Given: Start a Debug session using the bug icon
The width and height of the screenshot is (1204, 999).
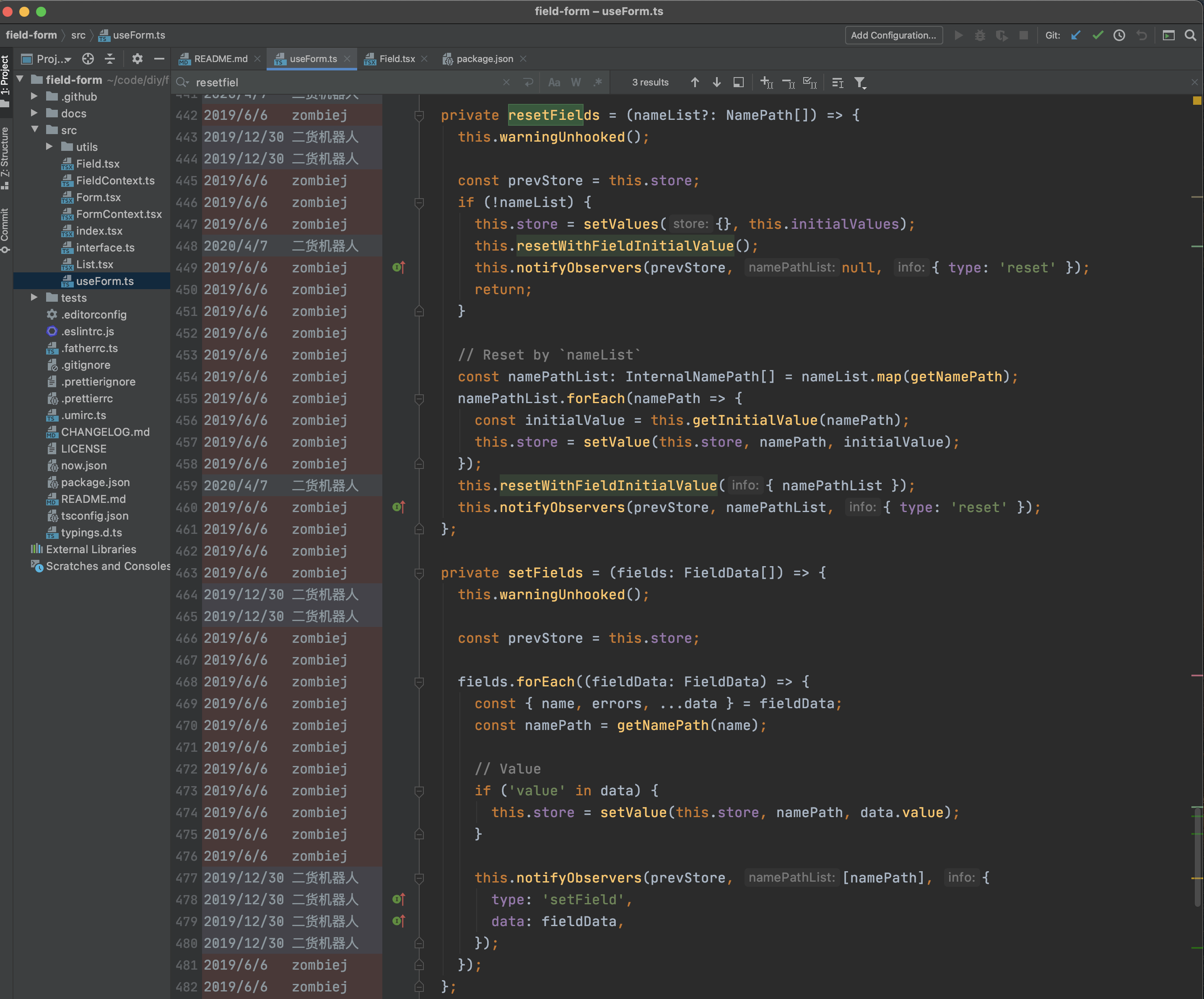Looking at the screenshot, I should [x=980, y=35].
